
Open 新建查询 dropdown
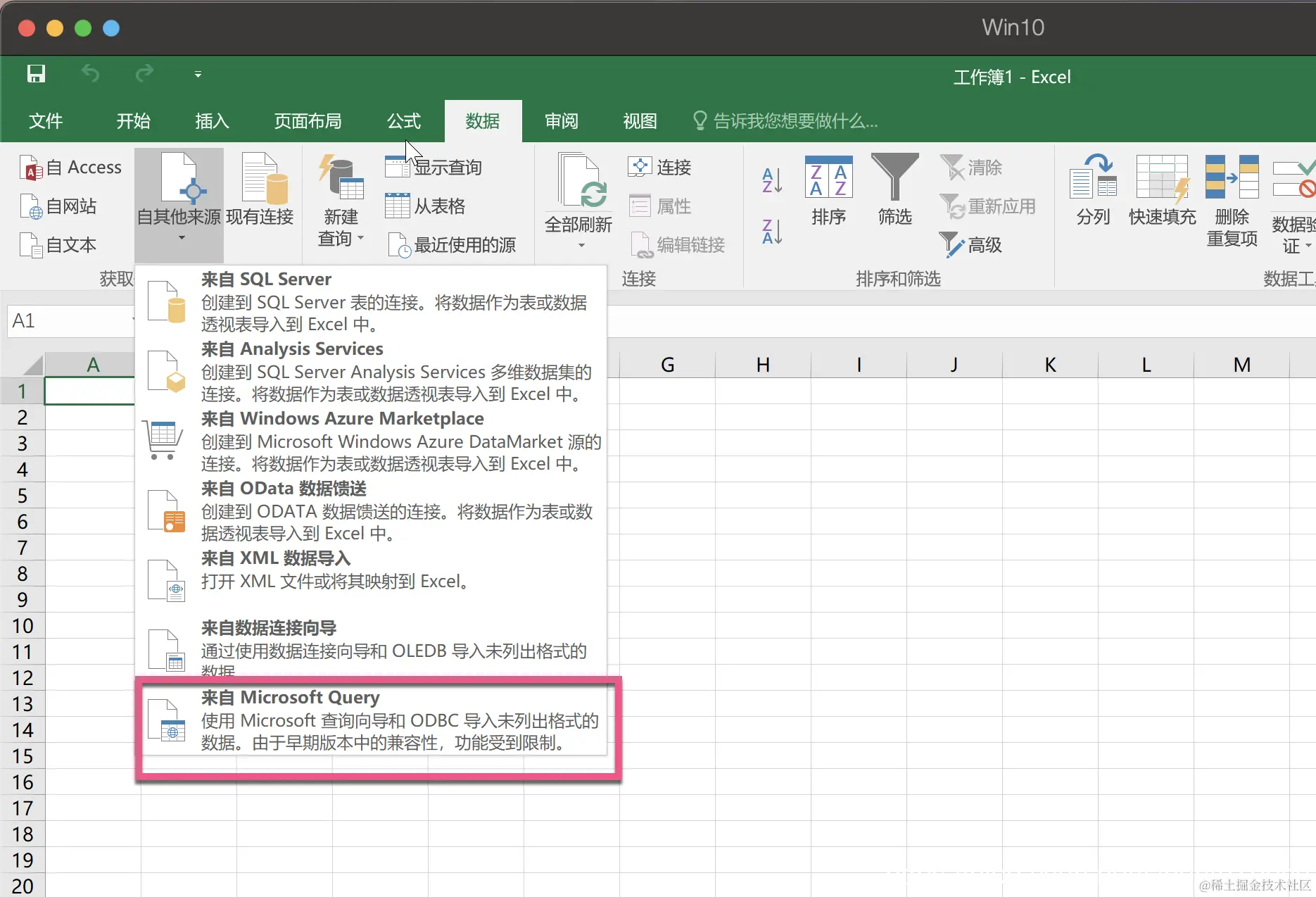[341, 201]
